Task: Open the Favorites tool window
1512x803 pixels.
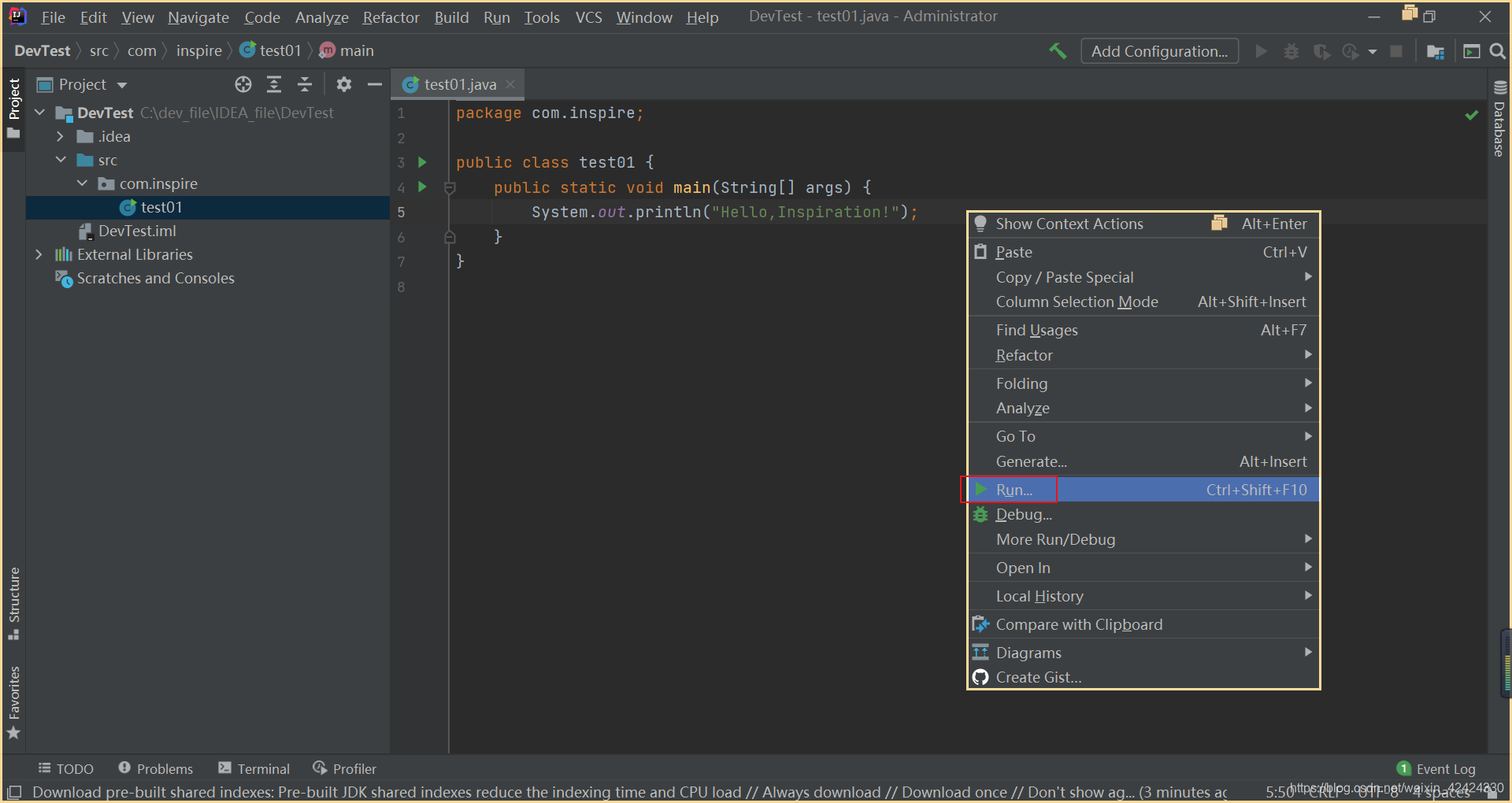Action: [13, 703]
